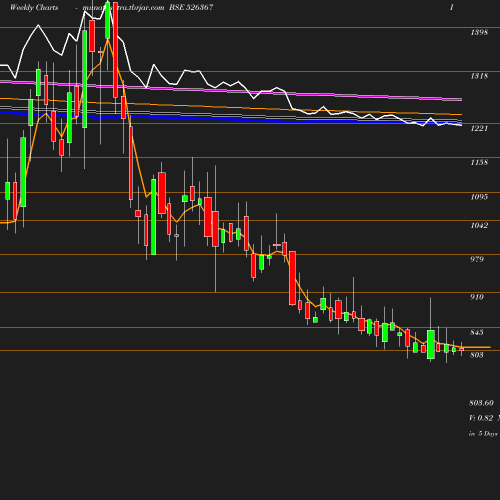Select the 1318 price axis label
This screenshot has height=500, width=500.
[x=479, y=76]
